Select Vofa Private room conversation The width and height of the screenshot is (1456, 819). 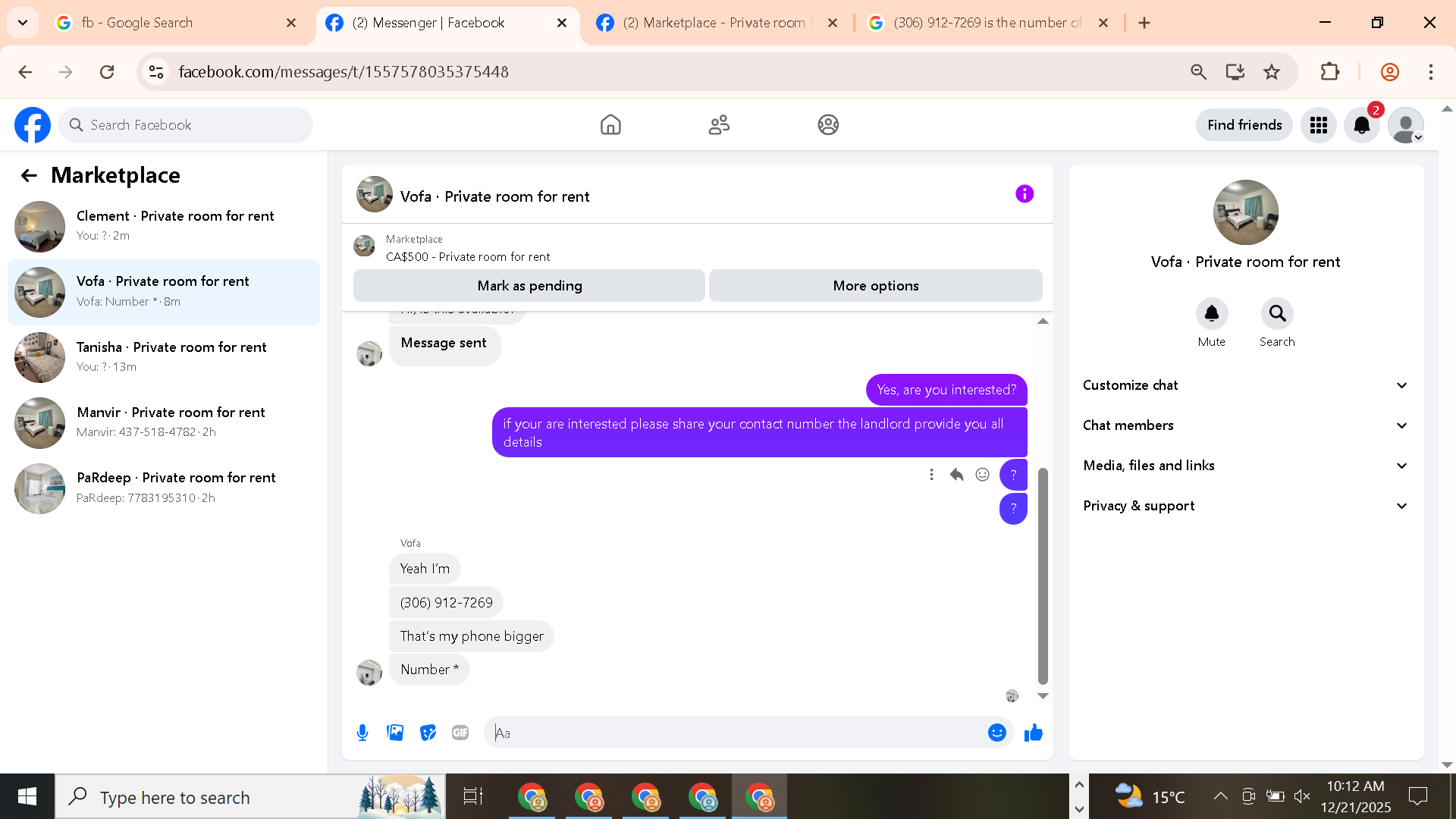click(x=164, y=292)
